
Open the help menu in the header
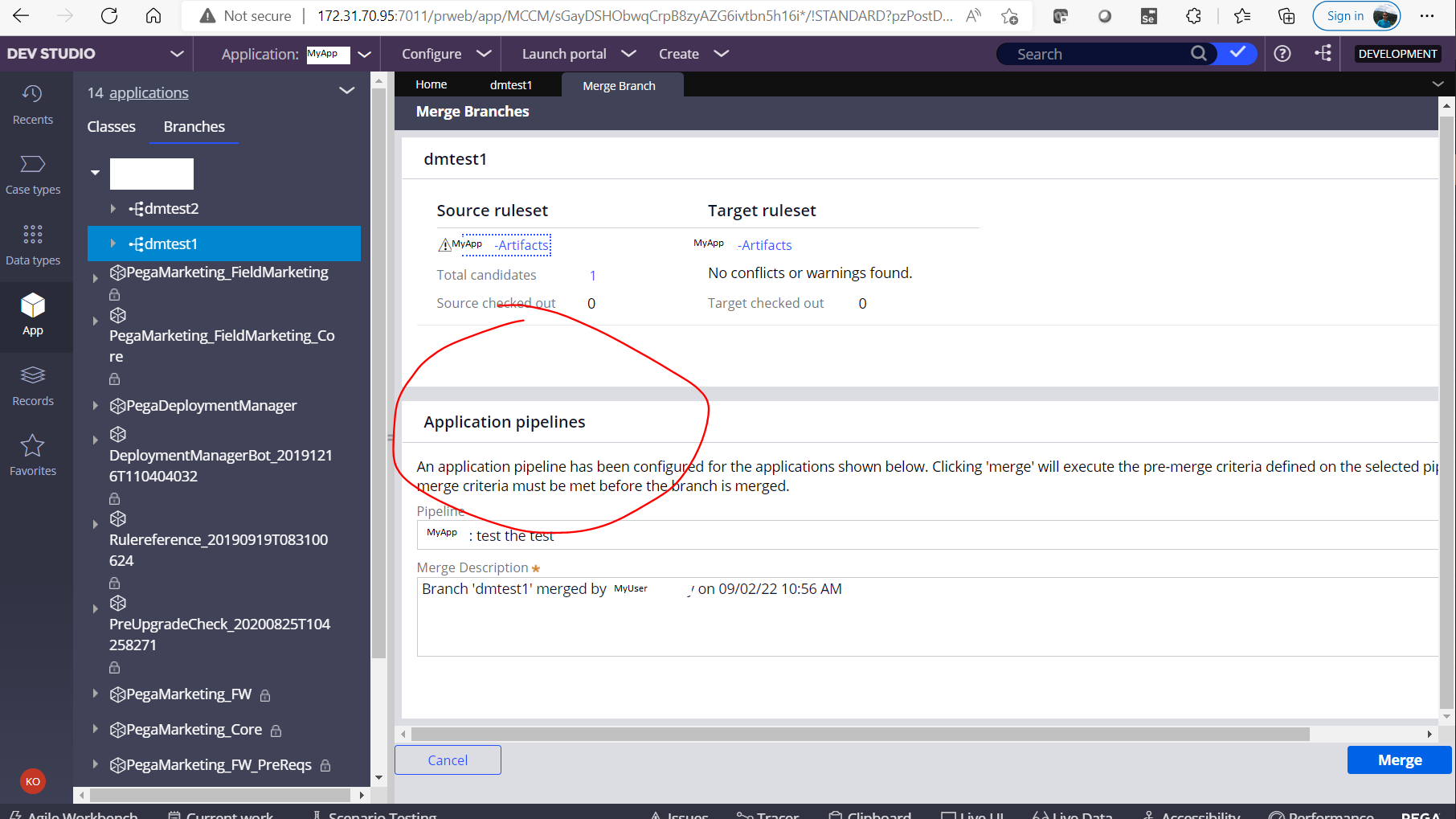(1282, 53)
